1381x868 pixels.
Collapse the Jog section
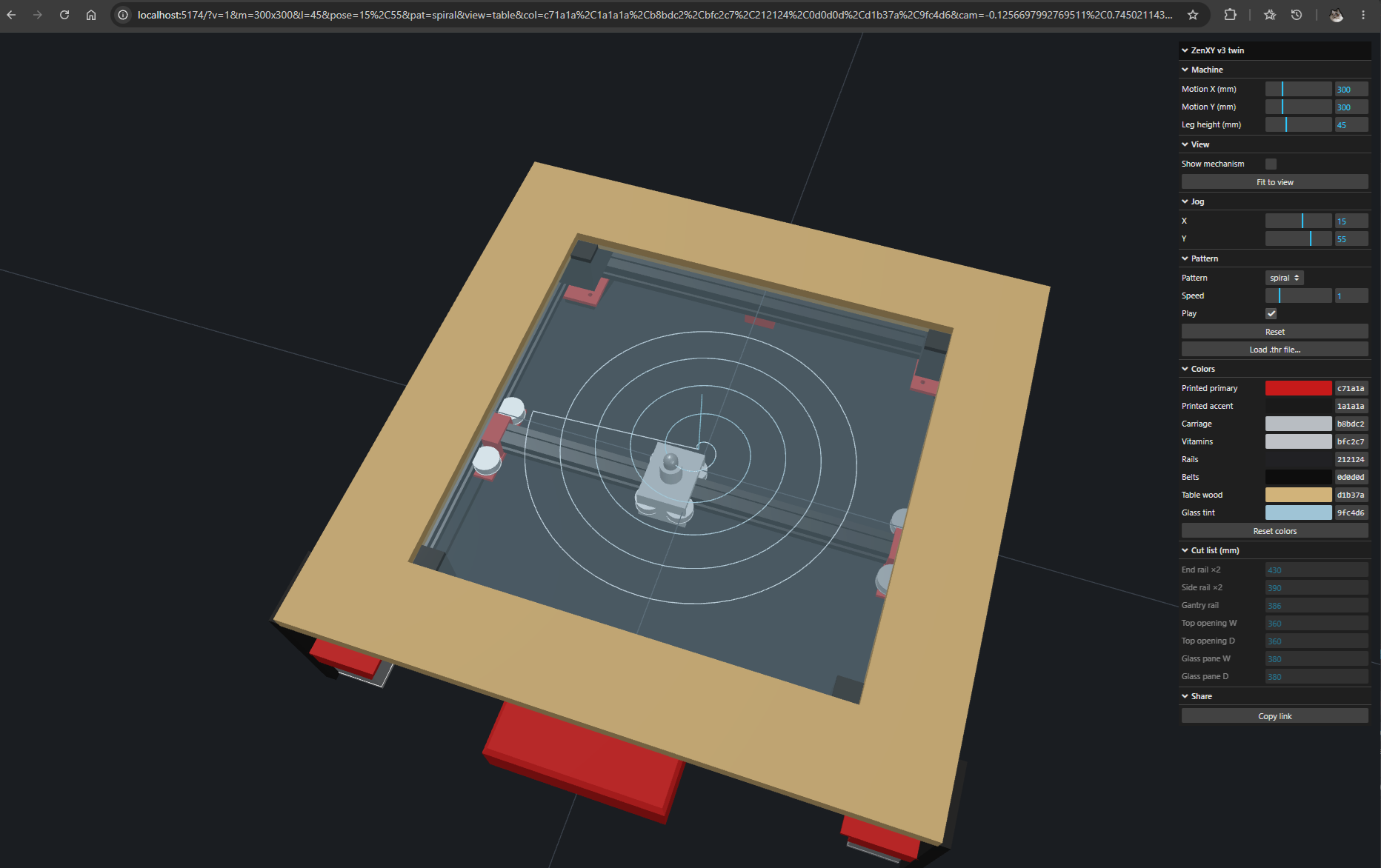pyautogui.click(x=1274, y=201)
